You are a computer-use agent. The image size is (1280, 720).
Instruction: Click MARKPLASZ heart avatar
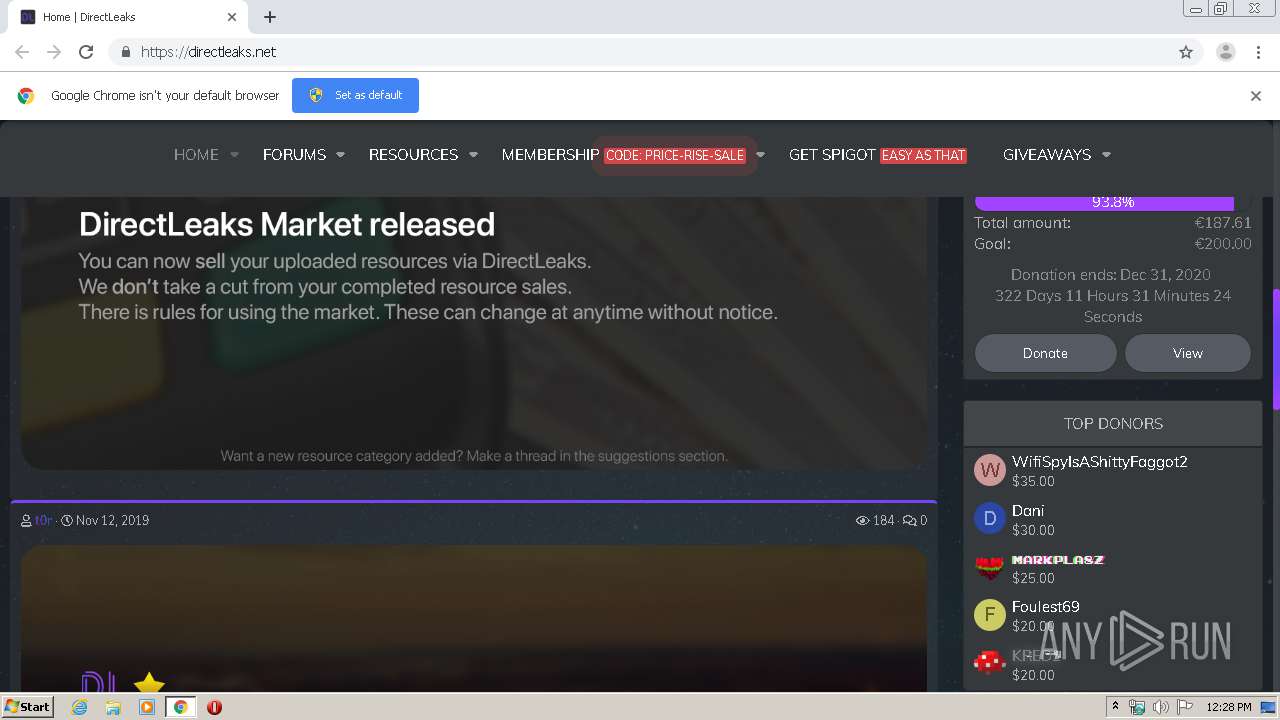[990, 567]
